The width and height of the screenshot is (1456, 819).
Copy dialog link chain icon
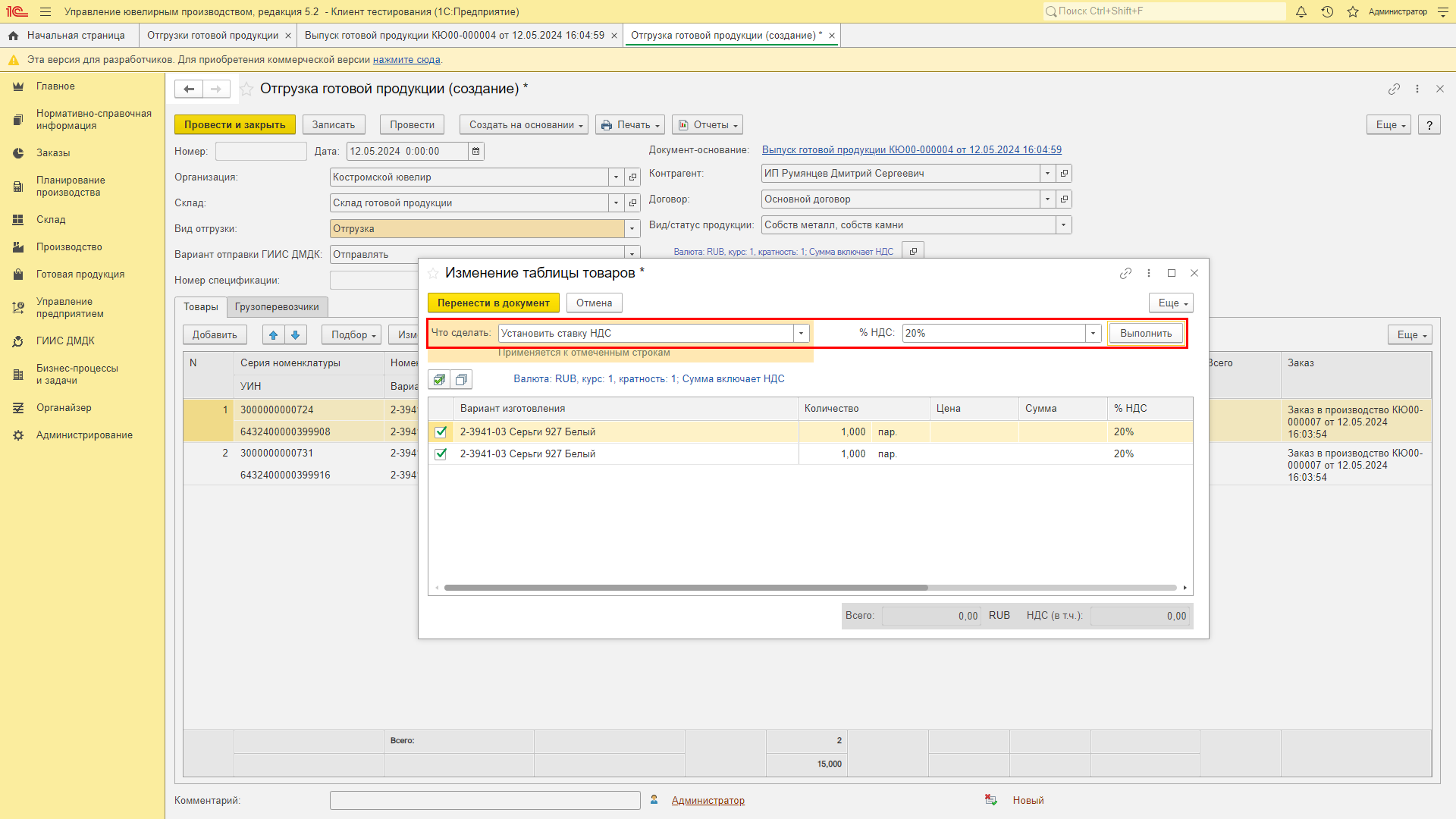point(1125,273)
